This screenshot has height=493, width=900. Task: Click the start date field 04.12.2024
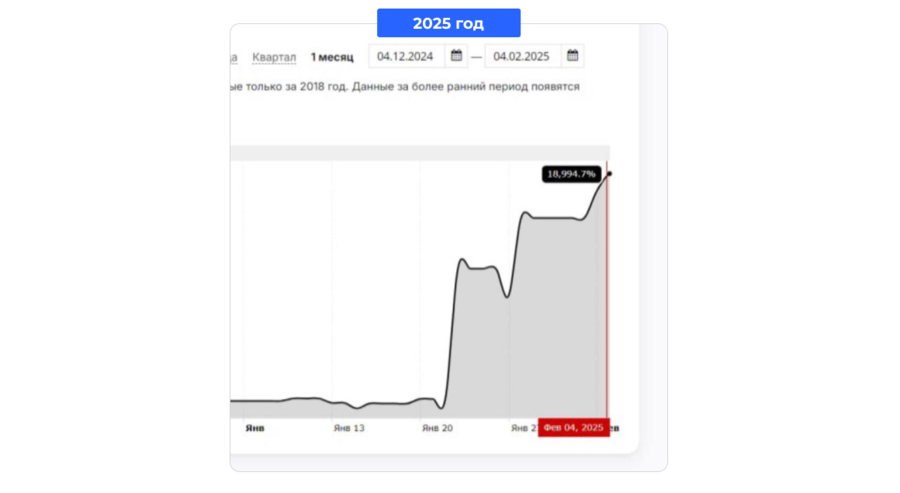click(406, 56)
